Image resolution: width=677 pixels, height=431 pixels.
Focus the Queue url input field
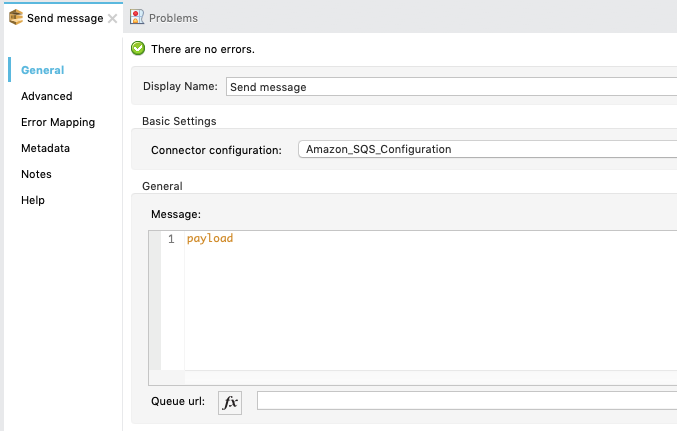pos(465,401)
